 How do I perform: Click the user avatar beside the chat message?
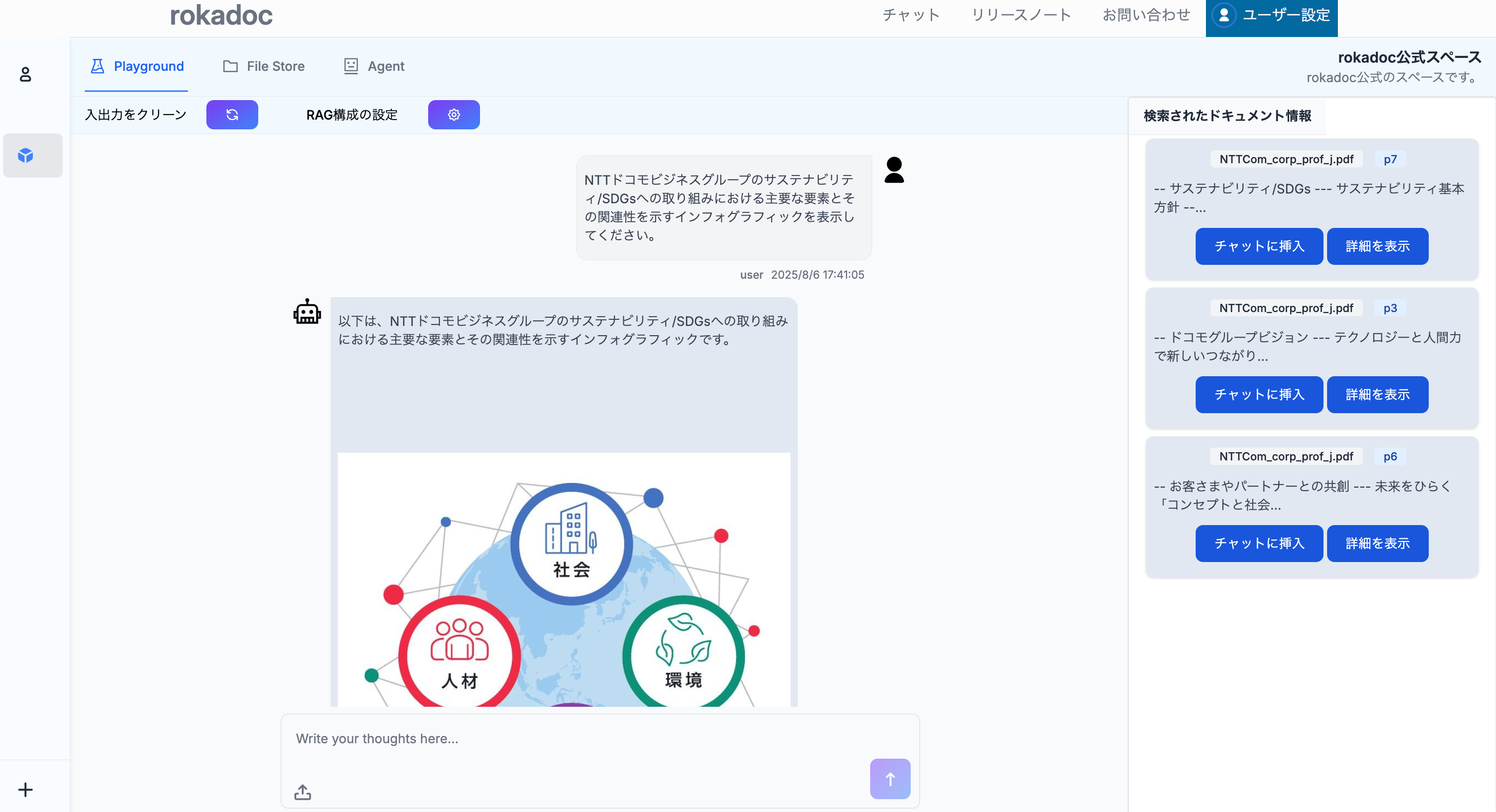[x=894, y=170]
